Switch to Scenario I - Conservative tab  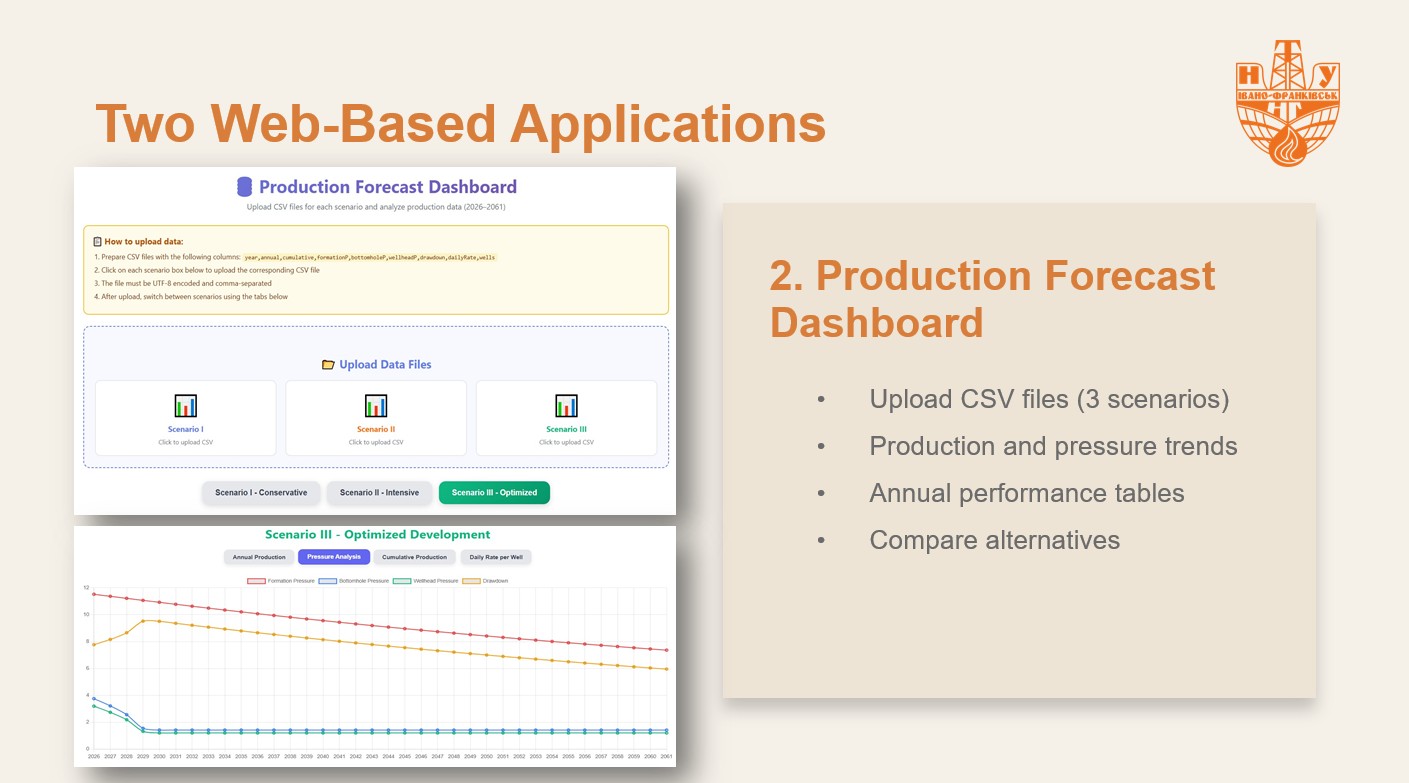[261, 493]
